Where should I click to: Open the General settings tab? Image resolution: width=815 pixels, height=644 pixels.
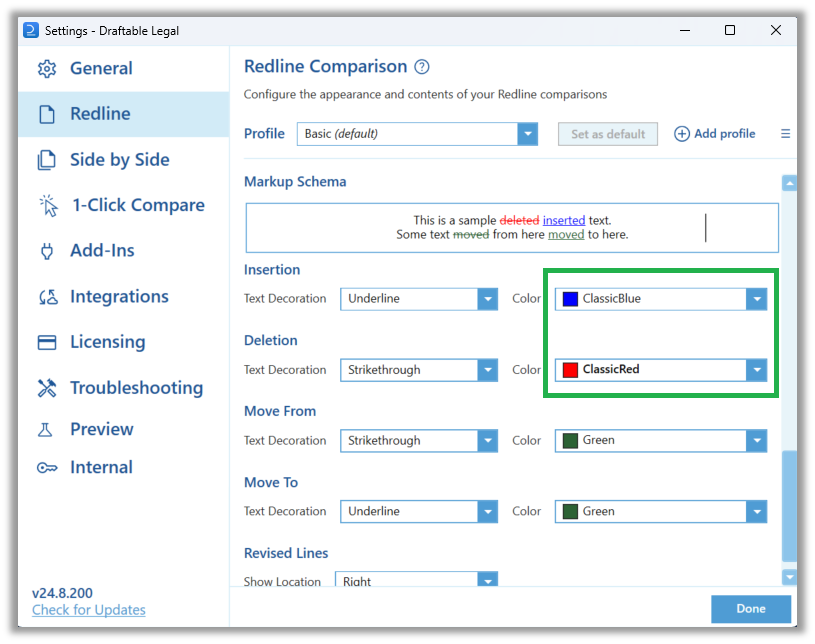click(124, 68)
